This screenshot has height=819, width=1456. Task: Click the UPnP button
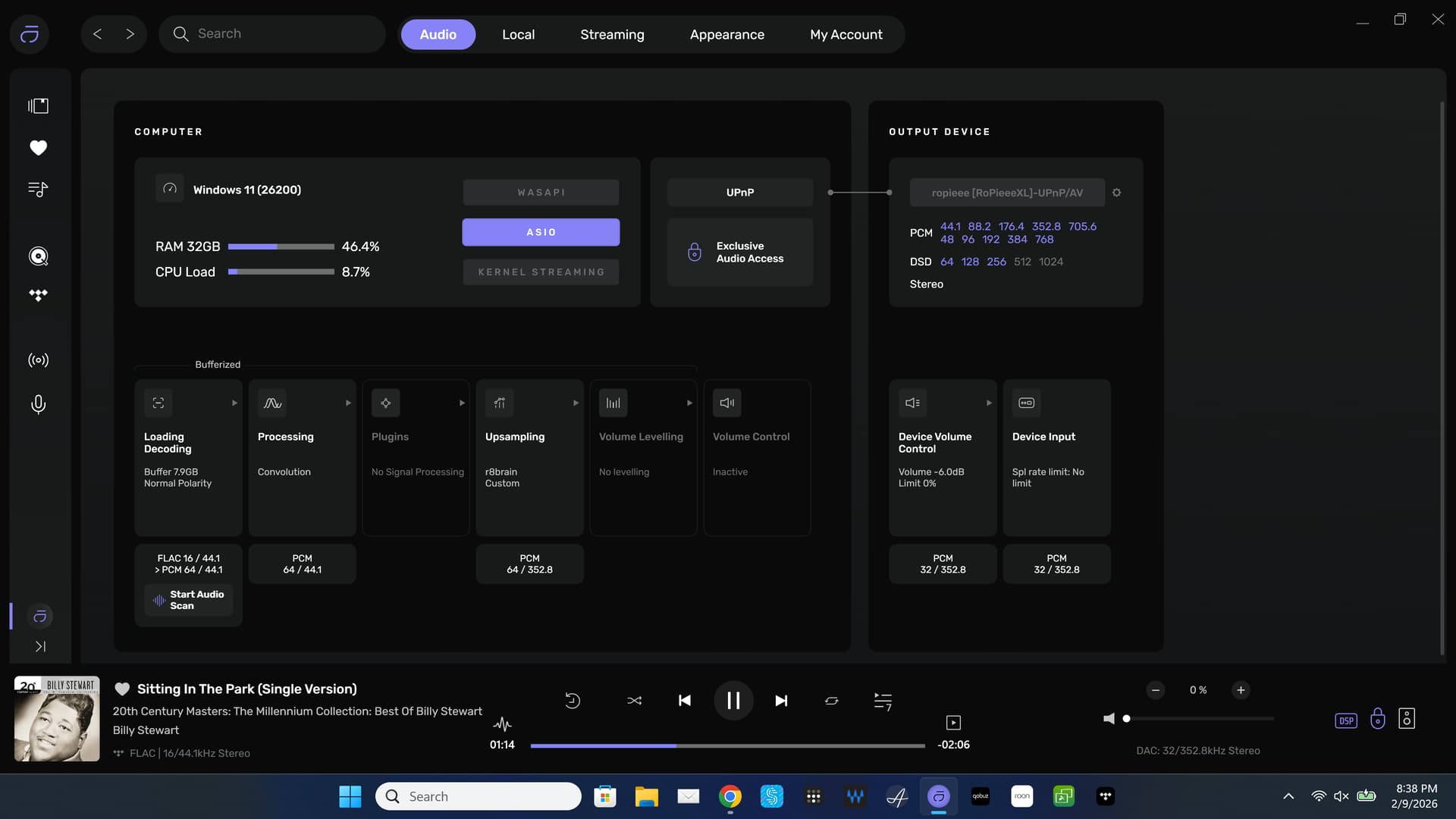point(739,193)
